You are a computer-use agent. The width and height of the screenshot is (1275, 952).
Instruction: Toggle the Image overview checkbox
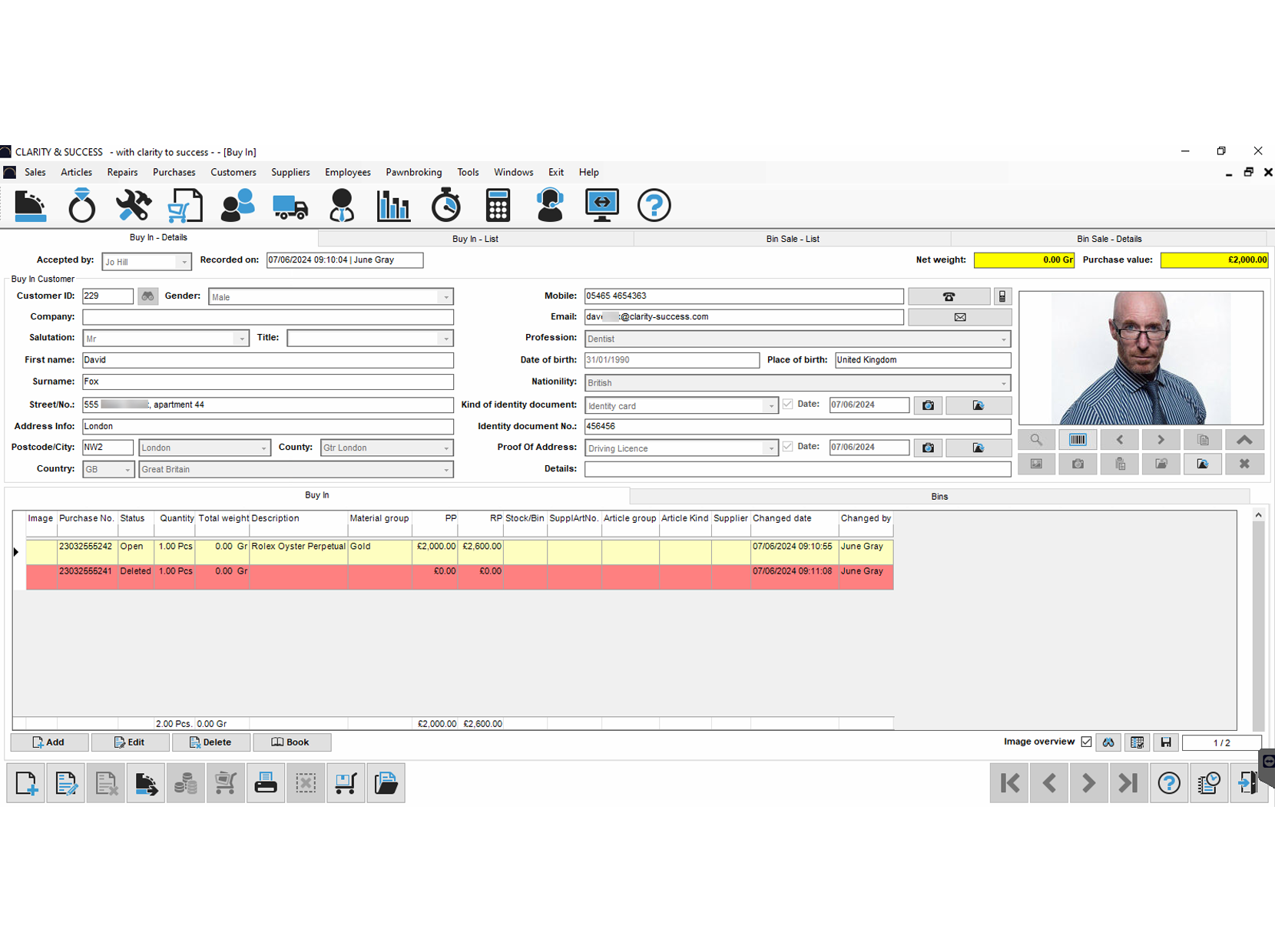[x=1086, y=742]
